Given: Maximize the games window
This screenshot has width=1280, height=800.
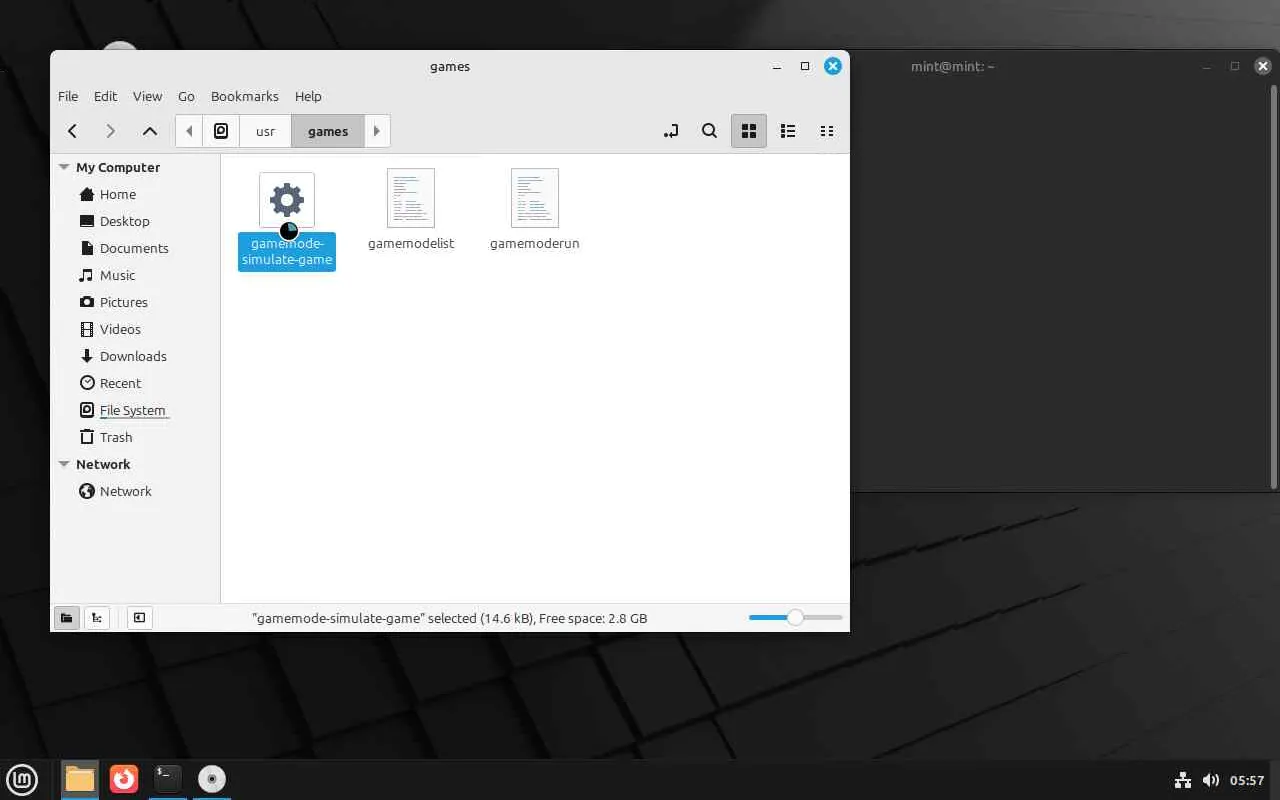Looking at the screenshot, I should coord(805,66).
